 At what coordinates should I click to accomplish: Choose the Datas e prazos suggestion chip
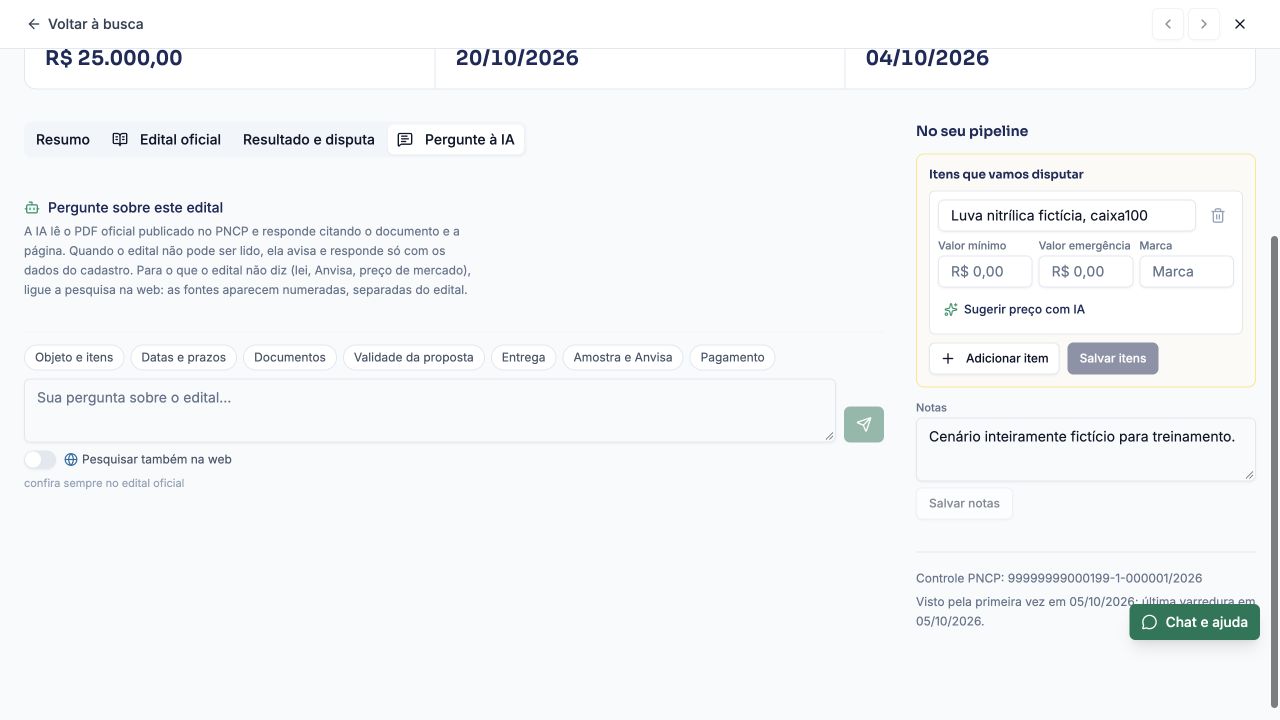184,357
